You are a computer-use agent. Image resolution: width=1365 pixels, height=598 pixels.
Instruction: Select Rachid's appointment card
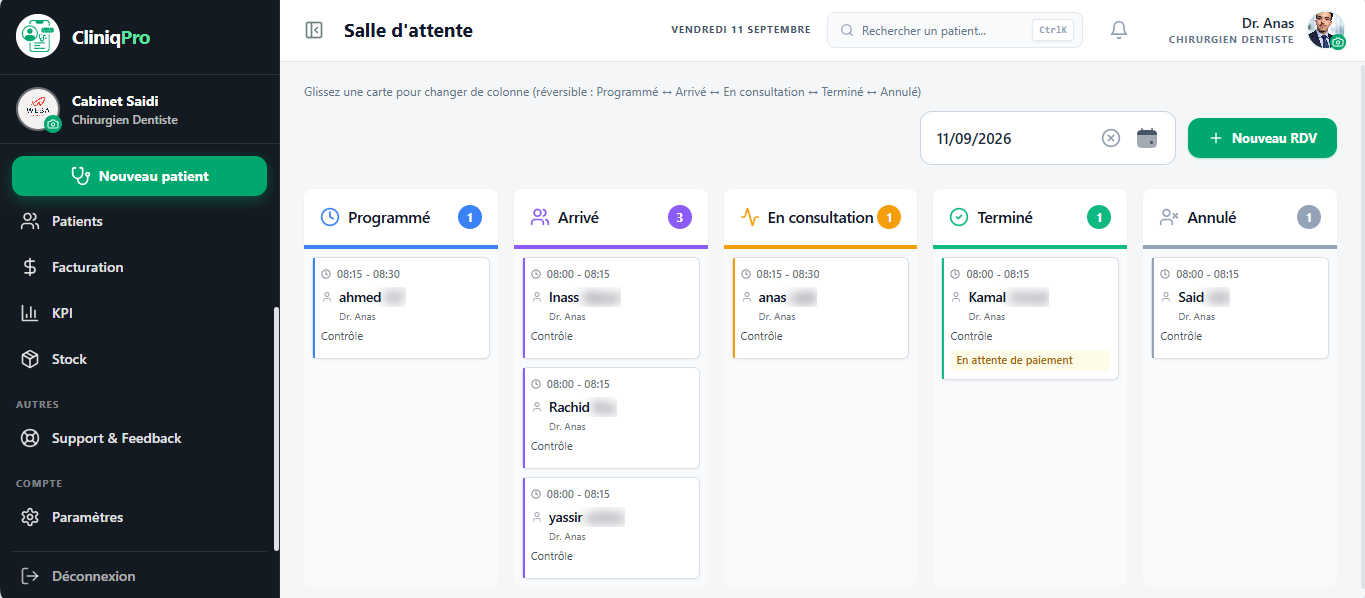(611, 418)
